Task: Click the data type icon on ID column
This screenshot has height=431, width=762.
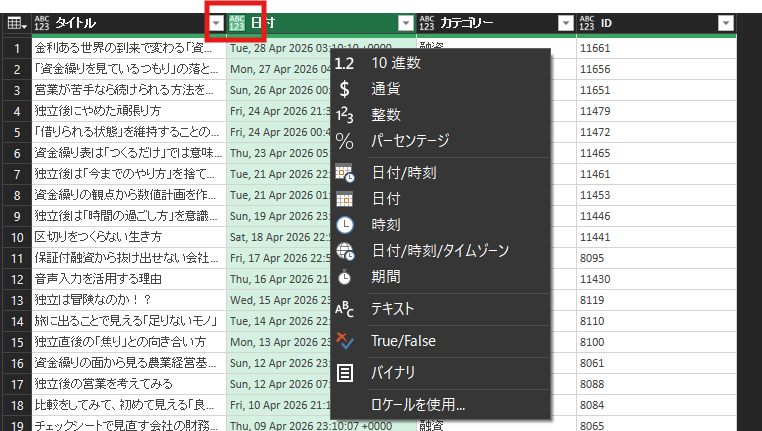Action: click(x=587, y=23)
